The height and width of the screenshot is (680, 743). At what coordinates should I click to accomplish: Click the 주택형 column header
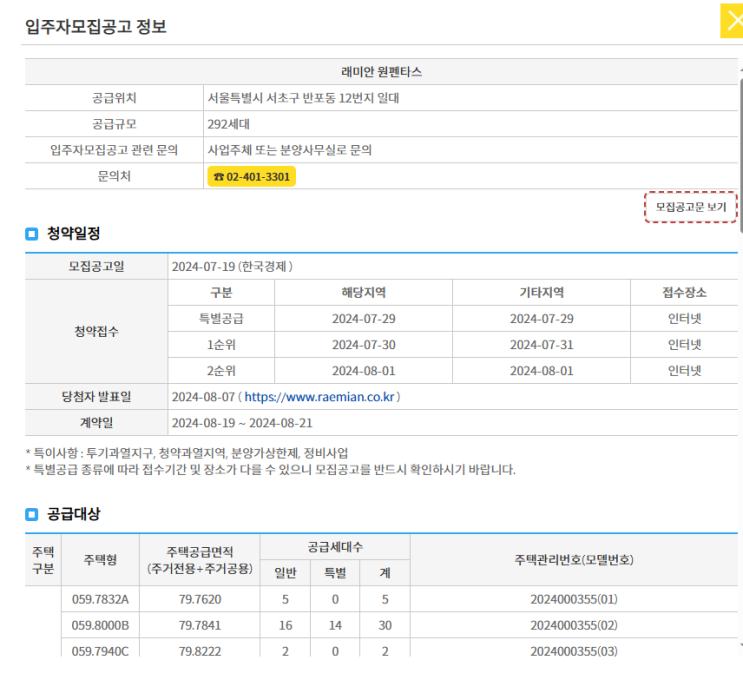100,560
